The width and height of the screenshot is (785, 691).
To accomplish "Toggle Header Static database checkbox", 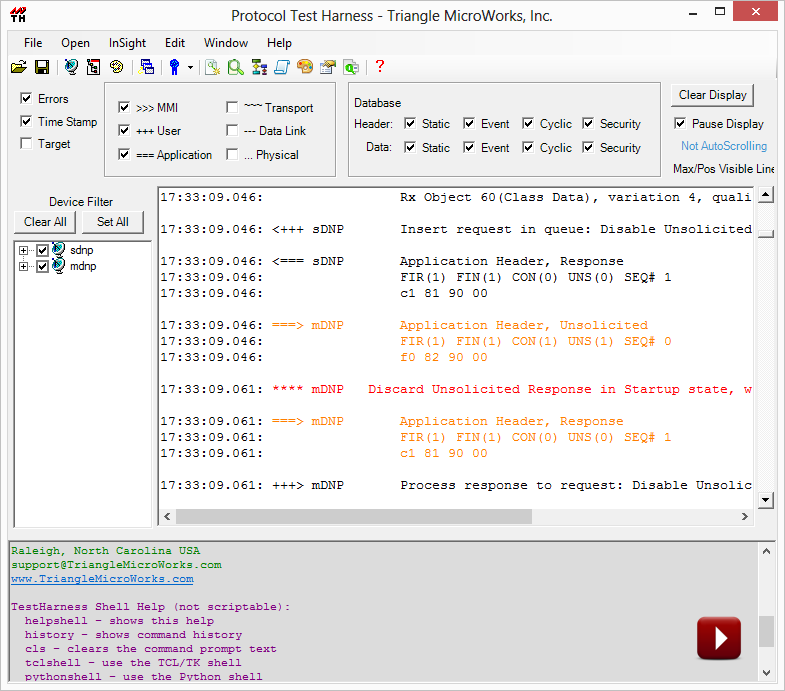I will [x=410, y=123].
